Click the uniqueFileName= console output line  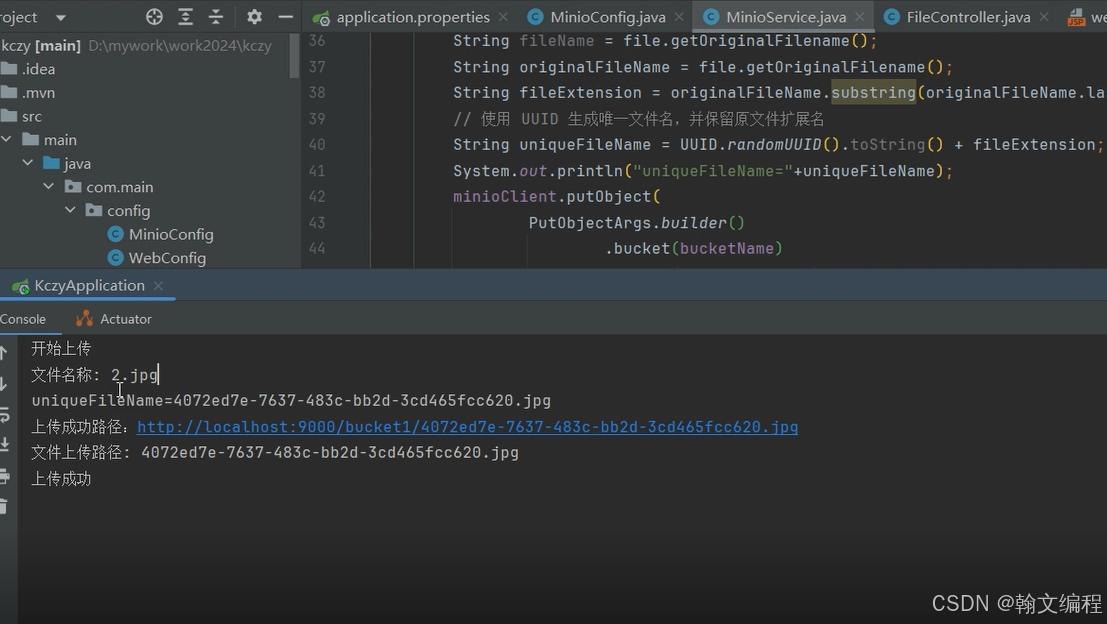pyautogui.click(x=291, y=401)
